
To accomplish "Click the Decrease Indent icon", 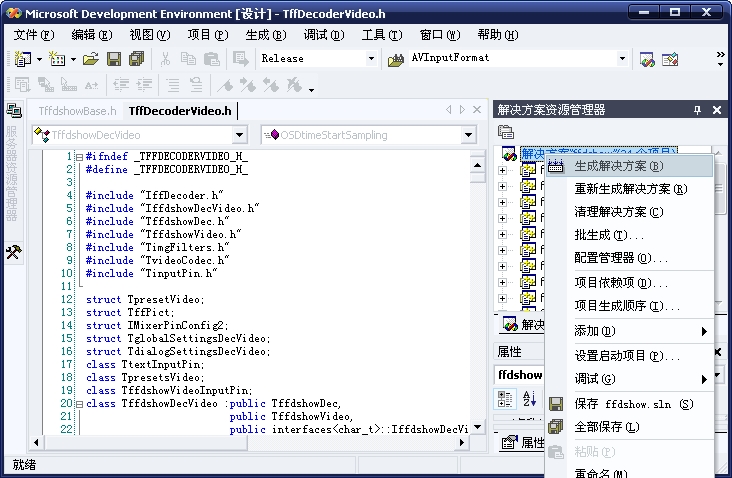I will tap(121, 85).
